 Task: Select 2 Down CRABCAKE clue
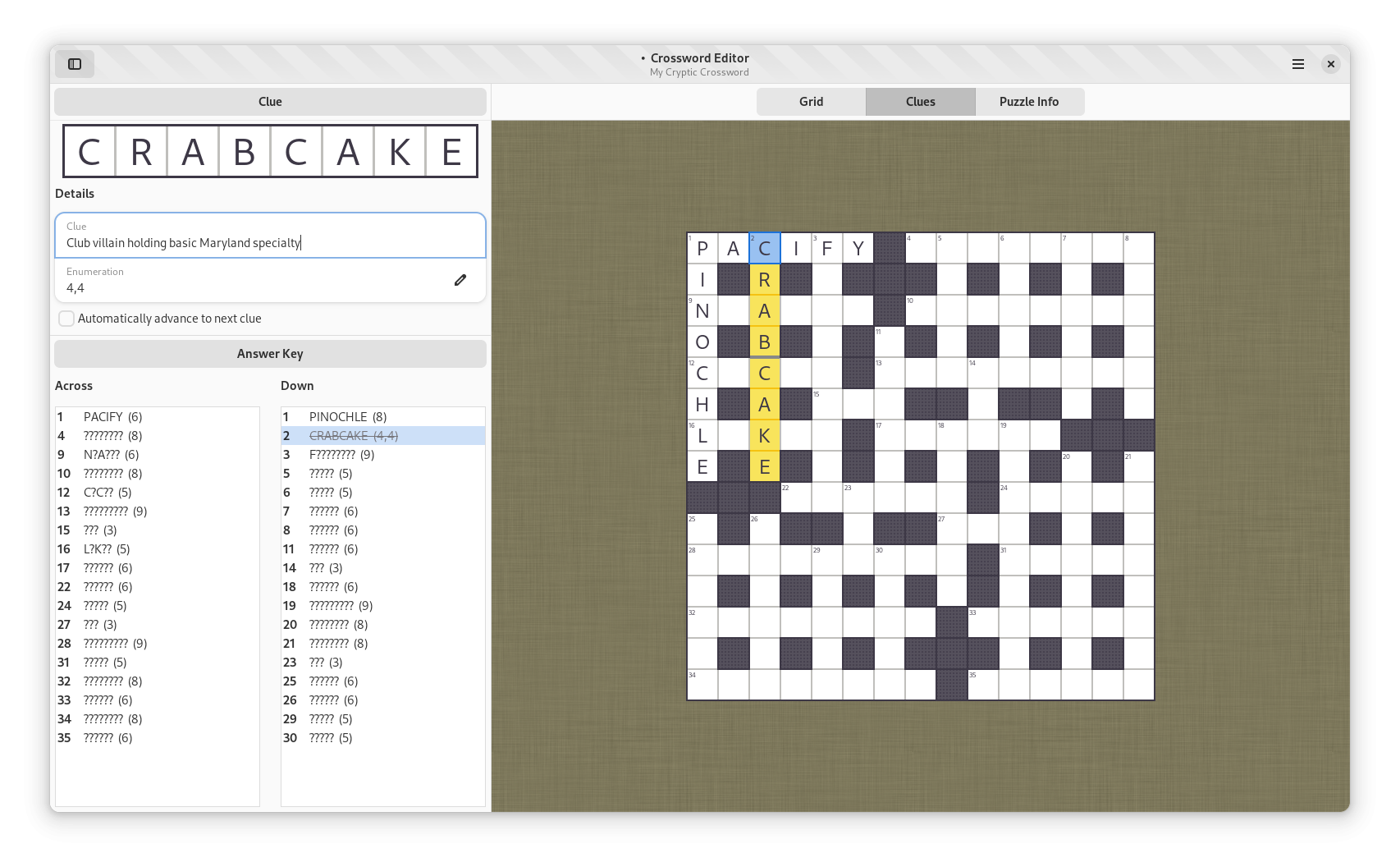383,436
